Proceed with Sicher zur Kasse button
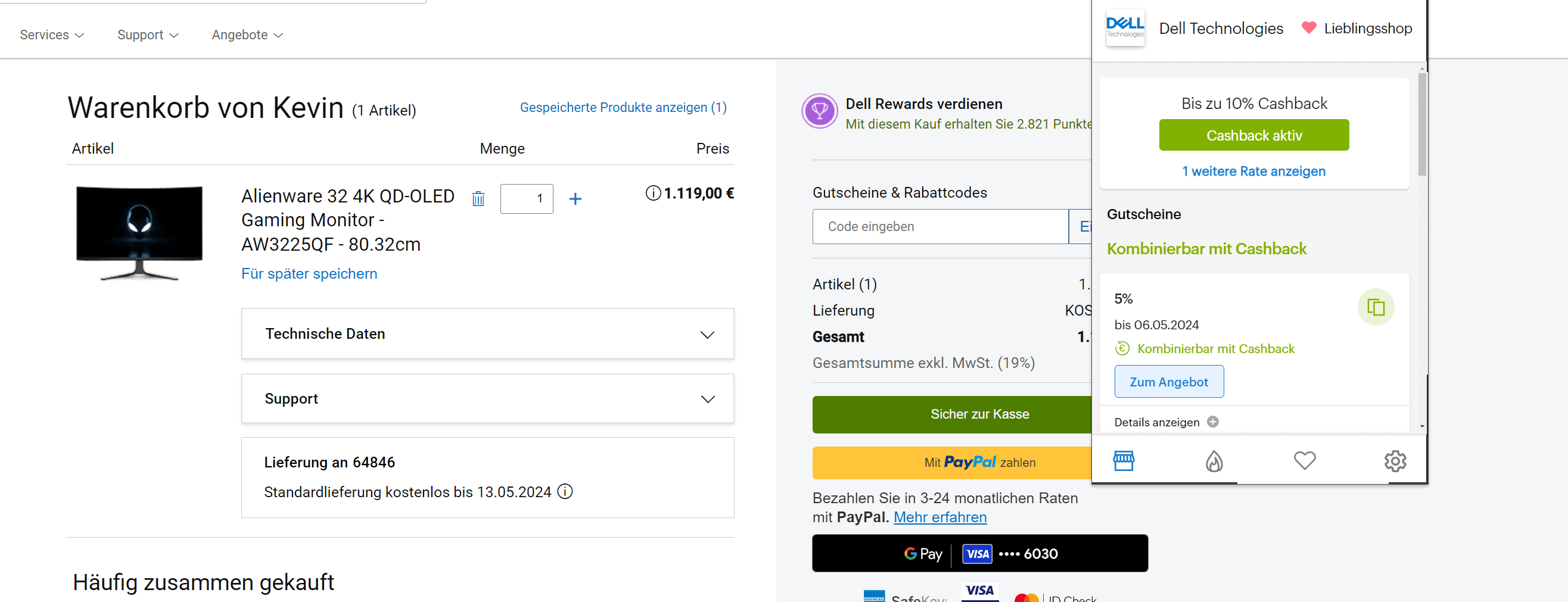The height and width of the screenshot is (602, 1568). (x=952, y=414)
